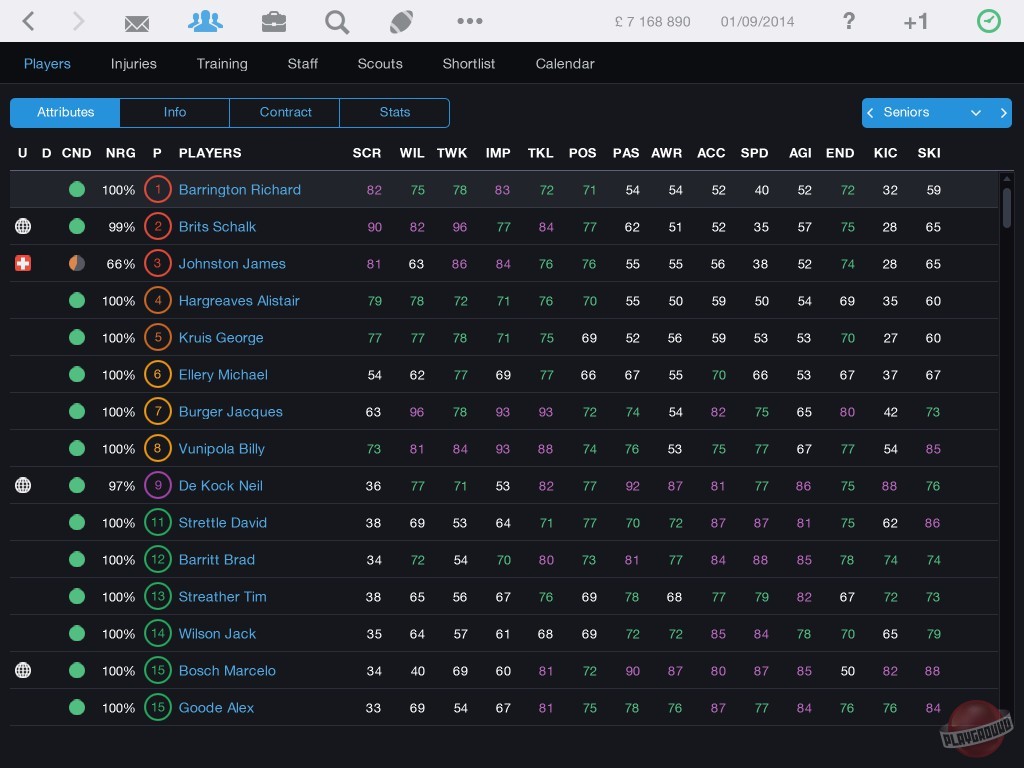Go to previous squad with left chevron

[x=871, y=113]
